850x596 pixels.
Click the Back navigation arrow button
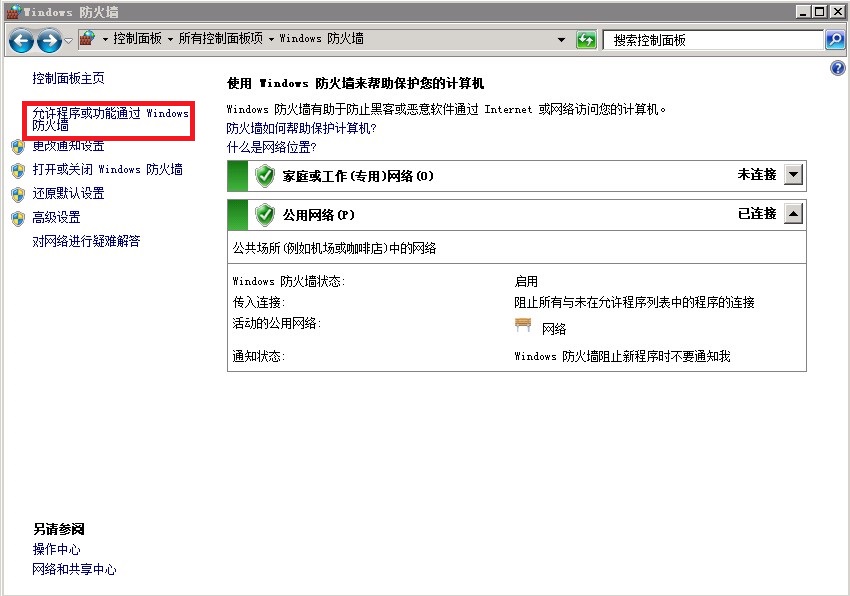(x=21, y=40)
